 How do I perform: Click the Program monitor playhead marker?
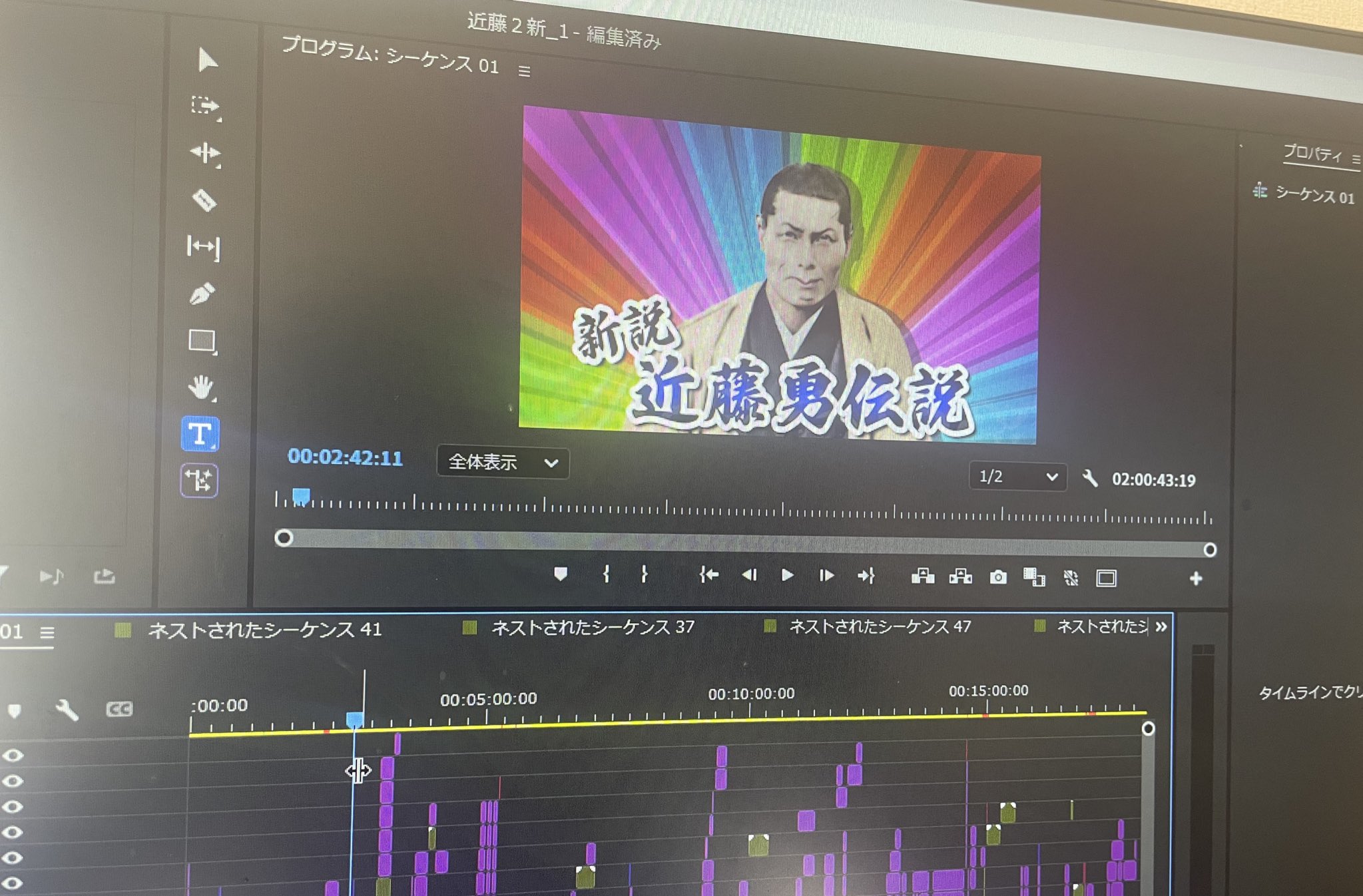point(301,496)
